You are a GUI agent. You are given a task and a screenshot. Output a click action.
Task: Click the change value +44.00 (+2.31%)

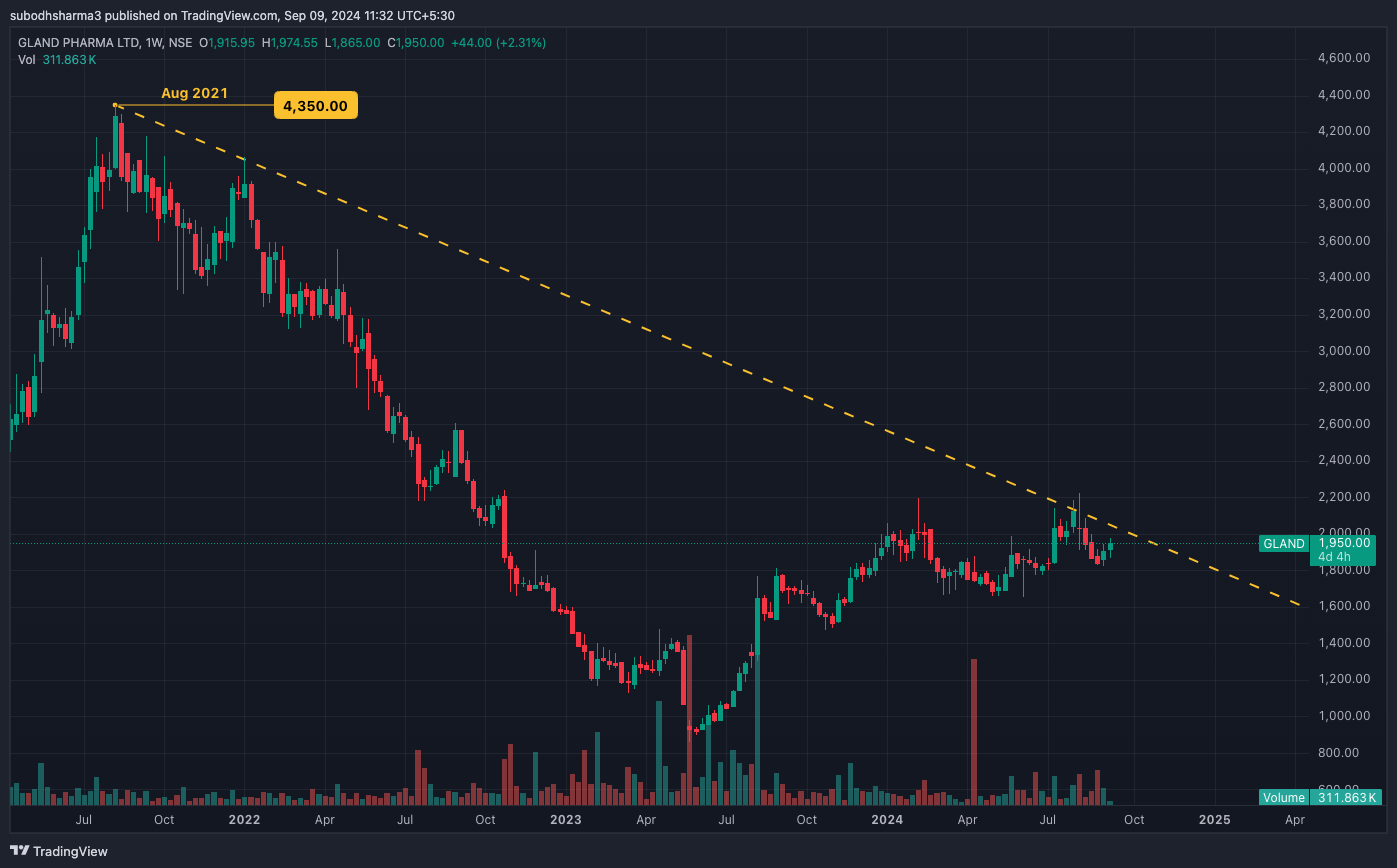coord(498,43)
